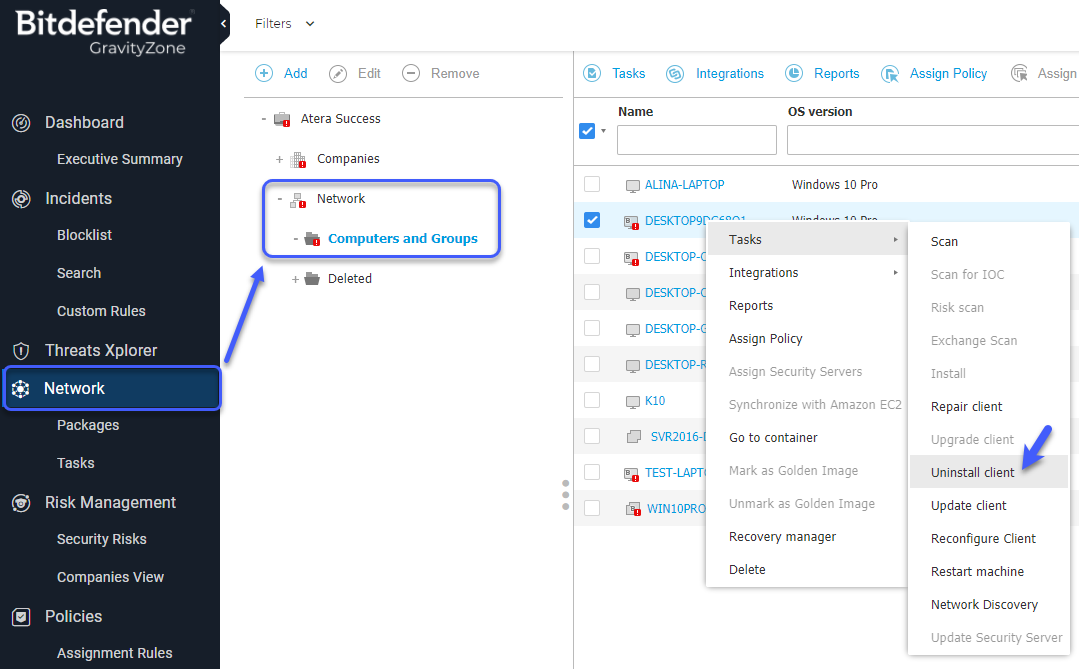Image resolution: width=1079 pixels, height=669 pixels.
Task: Click the Companies building icon
Action: [298, 160]
